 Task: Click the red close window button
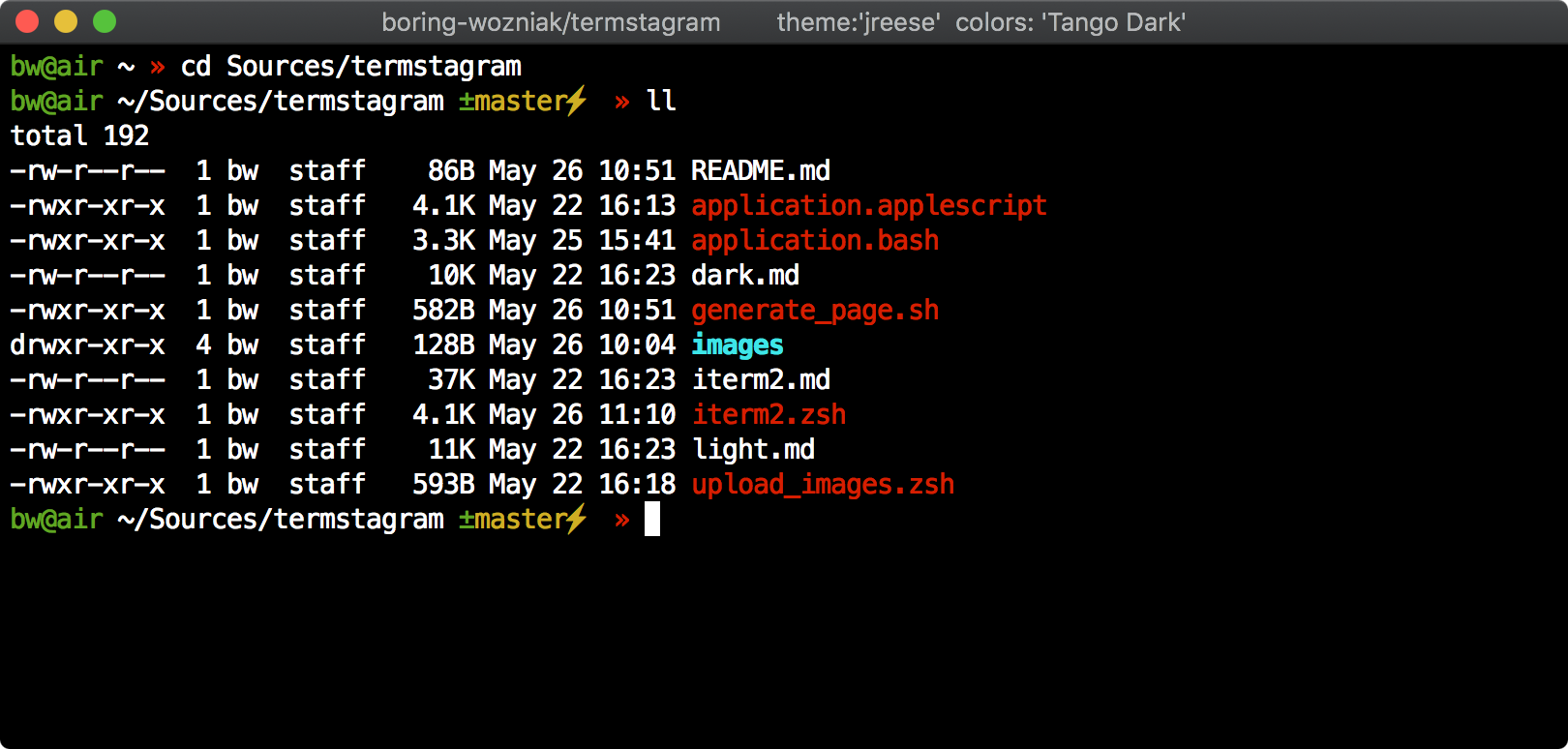click(x=27, y=21)
